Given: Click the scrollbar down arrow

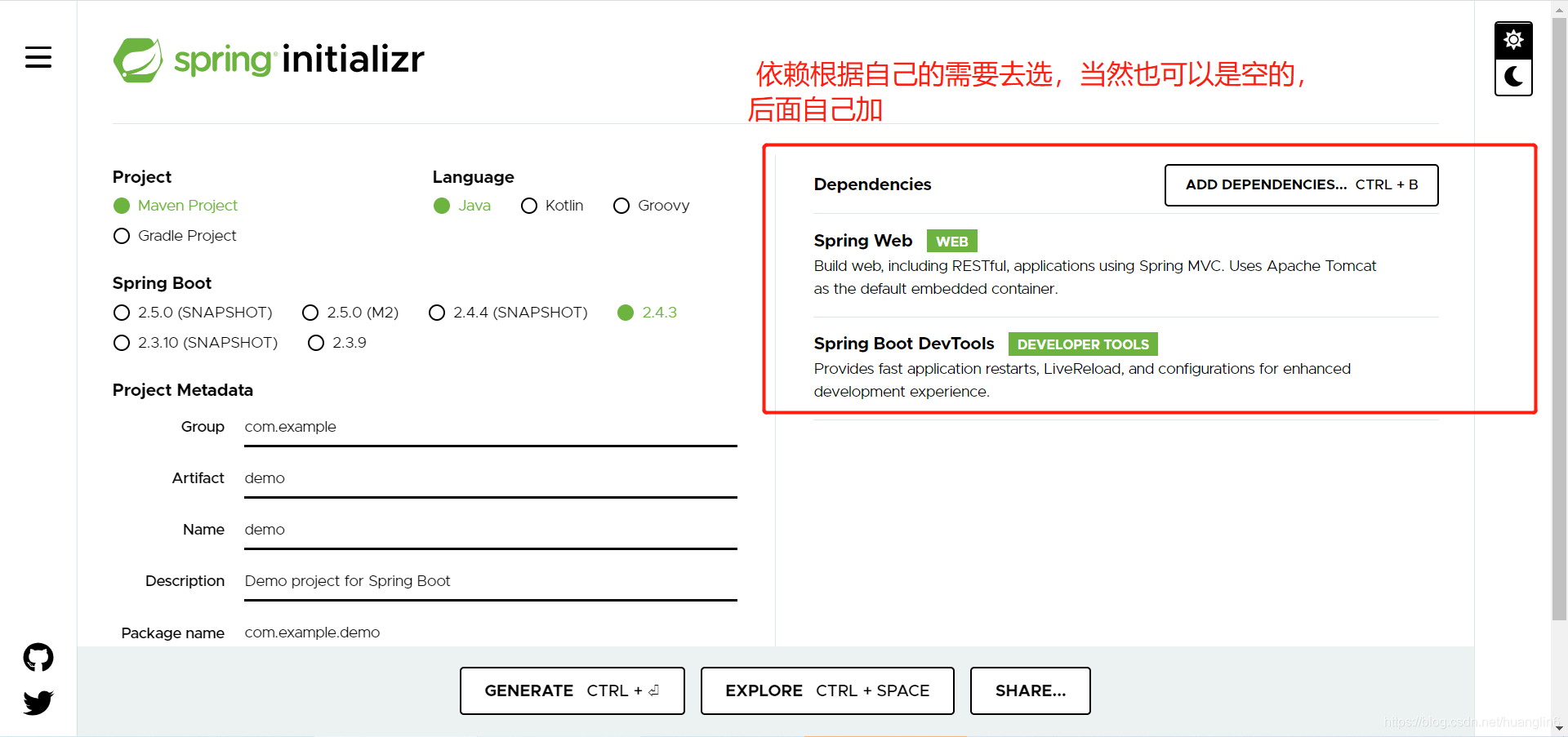Looking at the screenshot, I should [x=1559, y=728].
